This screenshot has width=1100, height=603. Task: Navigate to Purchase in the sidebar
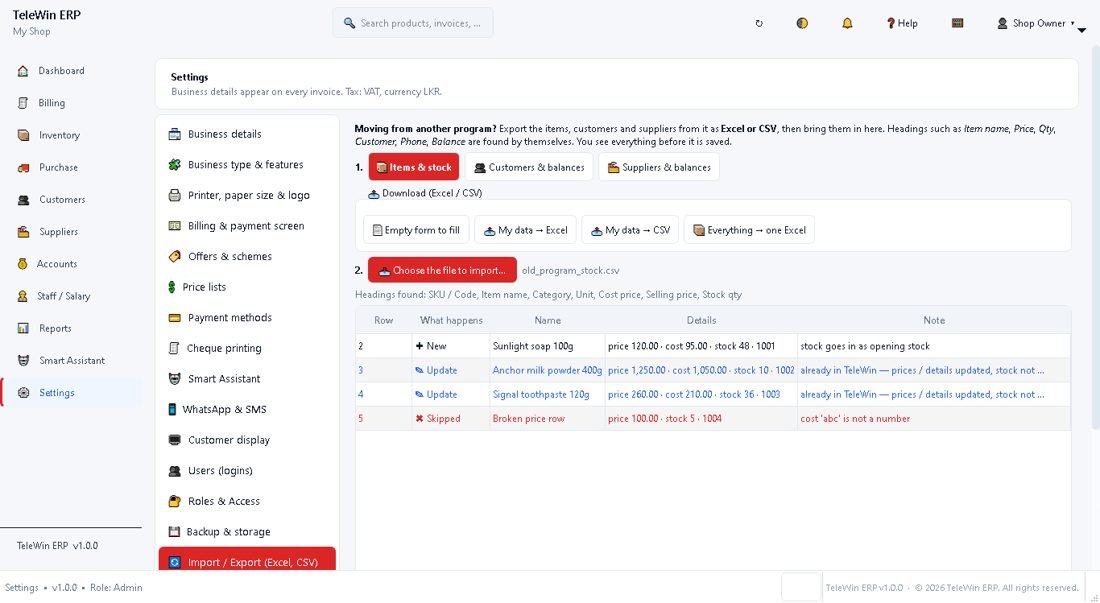[x=58, y=168]
